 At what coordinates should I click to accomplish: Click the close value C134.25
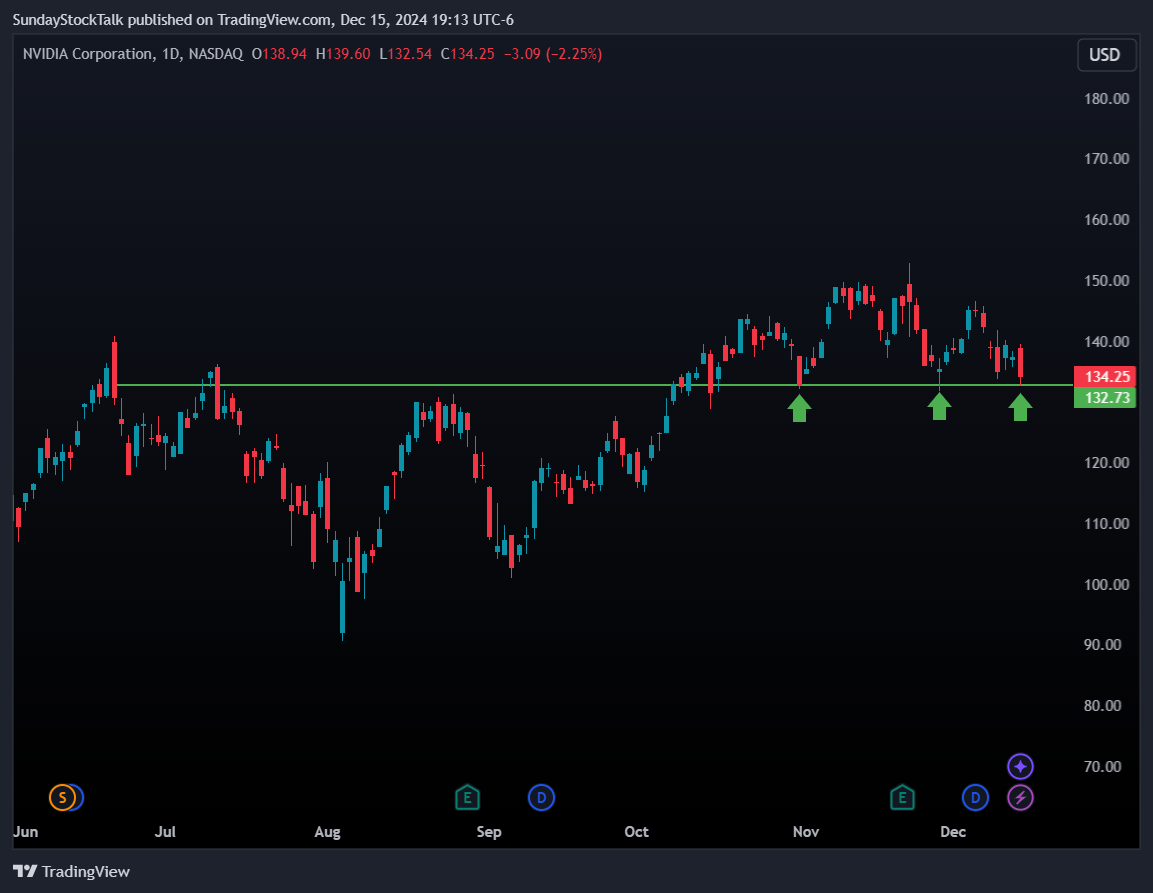[x=468, y=54]
